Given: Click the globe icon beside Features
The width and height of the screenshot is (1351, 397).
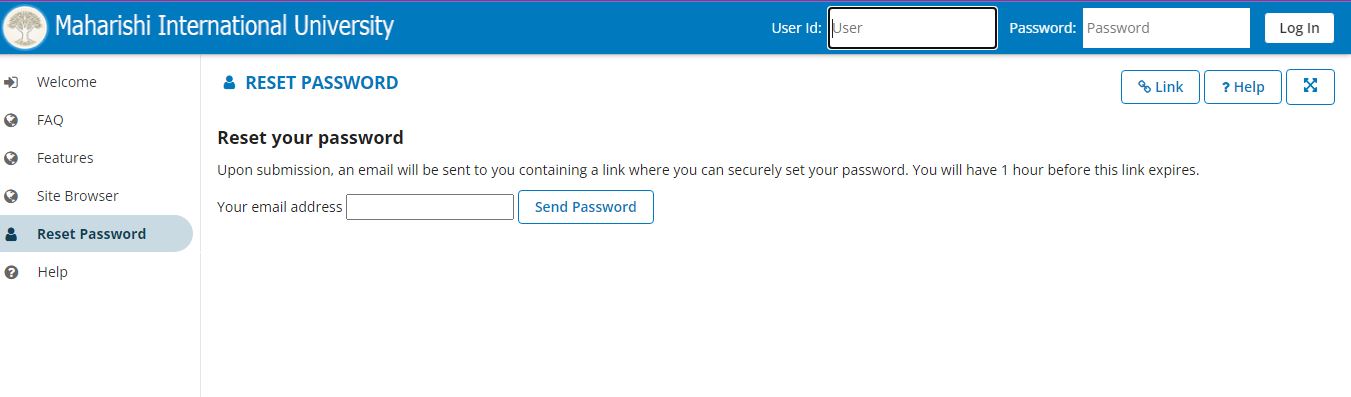Looking at the screenshot, I should coord(11,158).
